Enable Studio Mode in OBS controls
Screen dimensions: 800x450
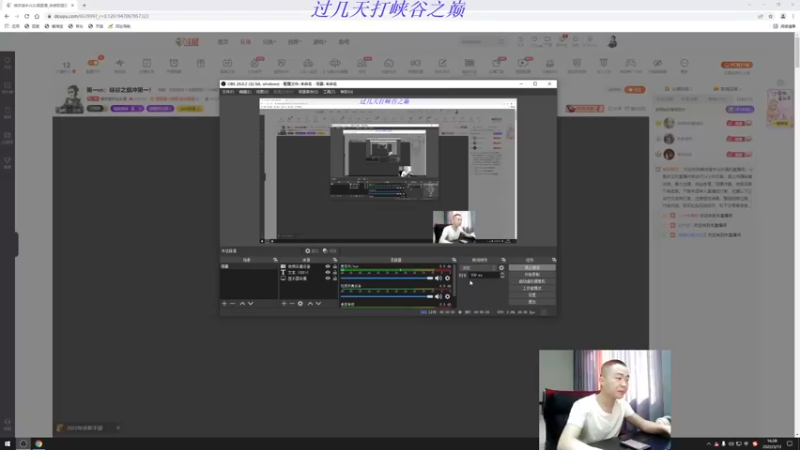(x=532, y=288)
